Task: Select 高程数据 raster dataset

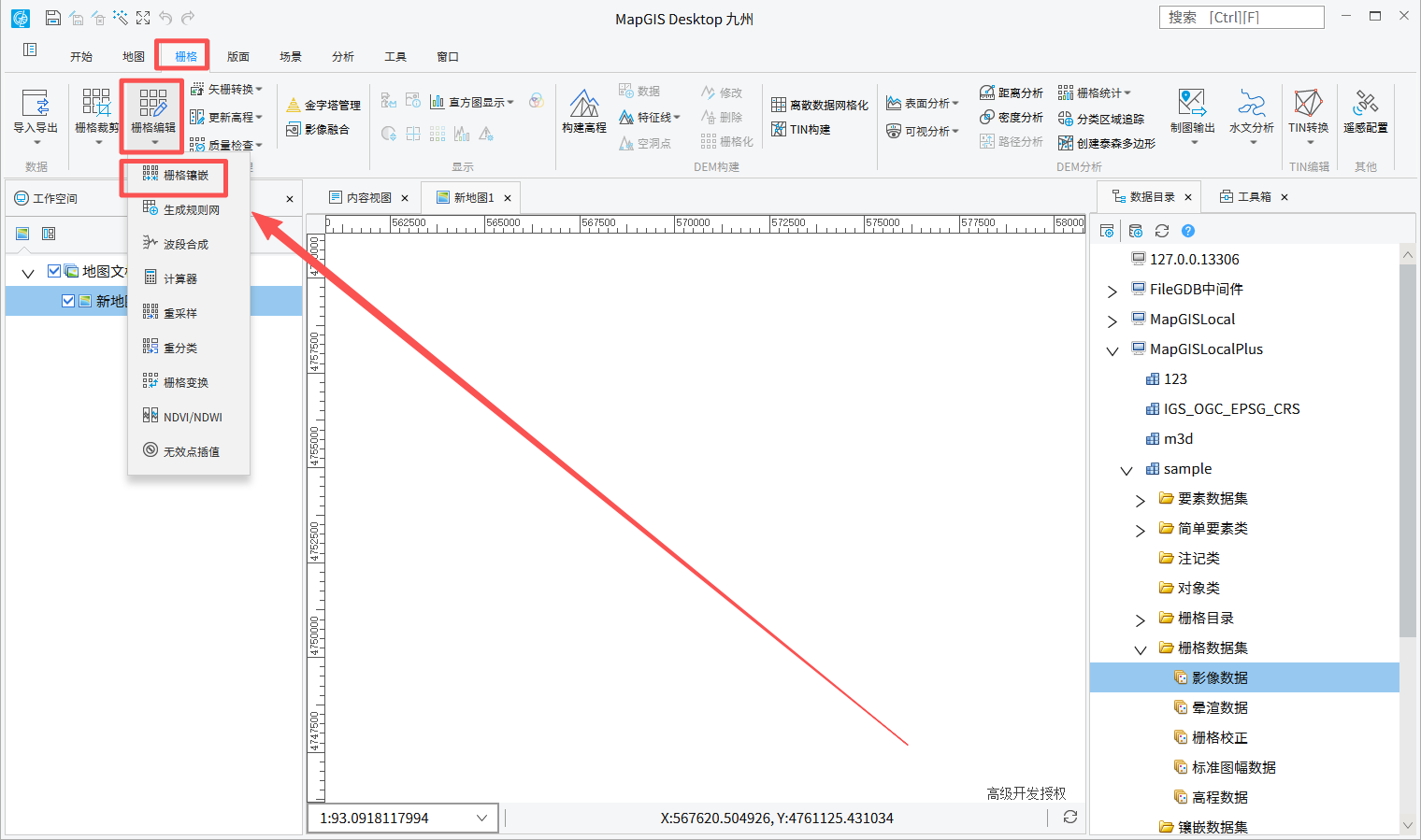Action: (x=1220, y=797)
